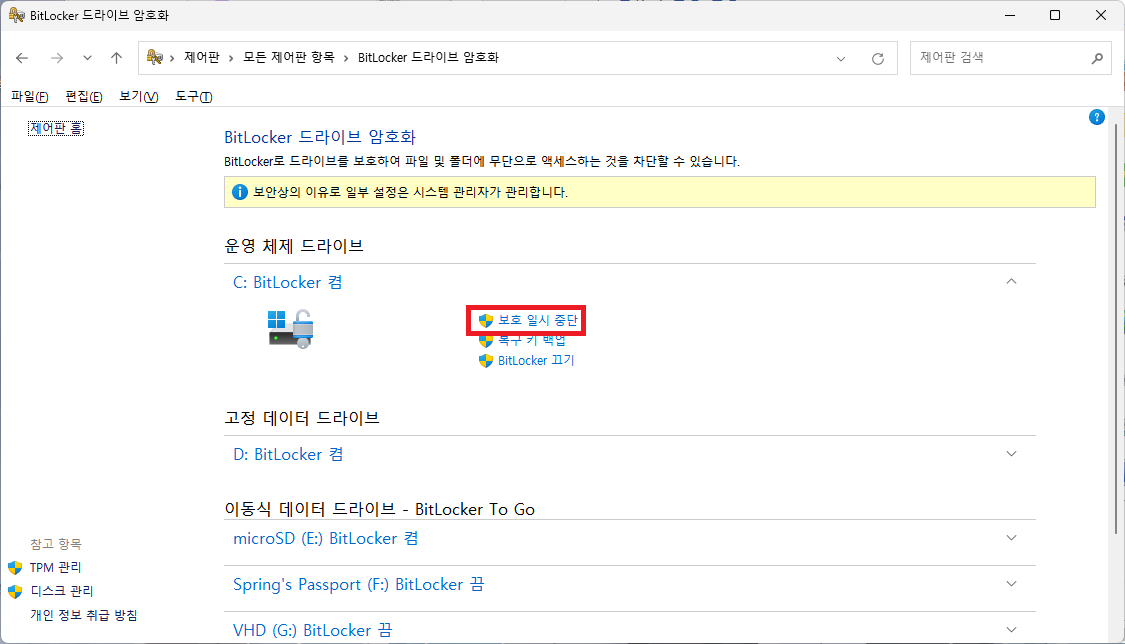Click shield icon next to 디스크 관리
Screen dimensions: 1125x644
(15, 592)
